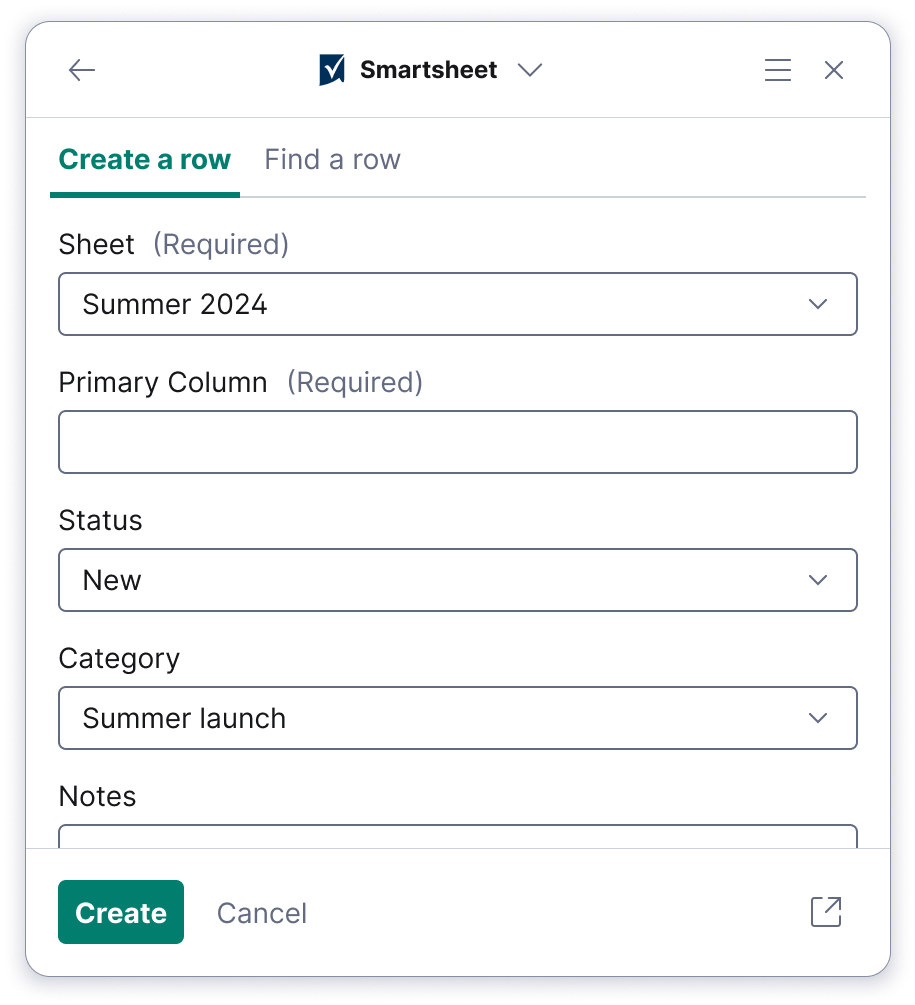Click the Cancel link
915x1005 pixels.
[262, 913]
